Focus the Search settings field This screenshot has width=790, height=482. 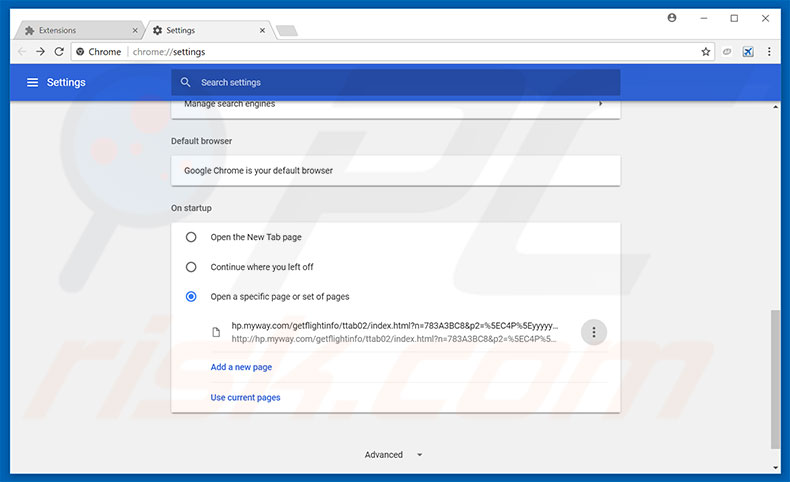click(x=396, y=82)
